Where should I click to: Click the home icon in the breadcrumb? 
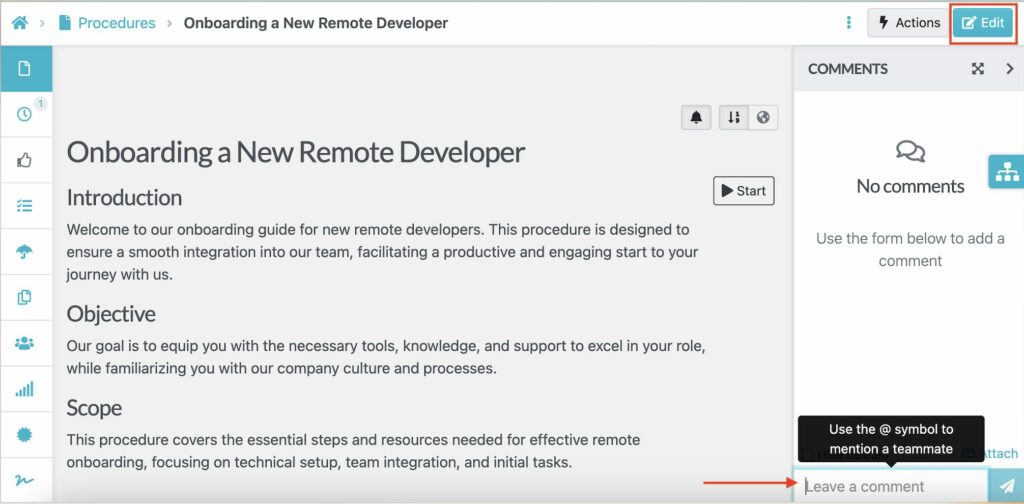coord(19,22)
